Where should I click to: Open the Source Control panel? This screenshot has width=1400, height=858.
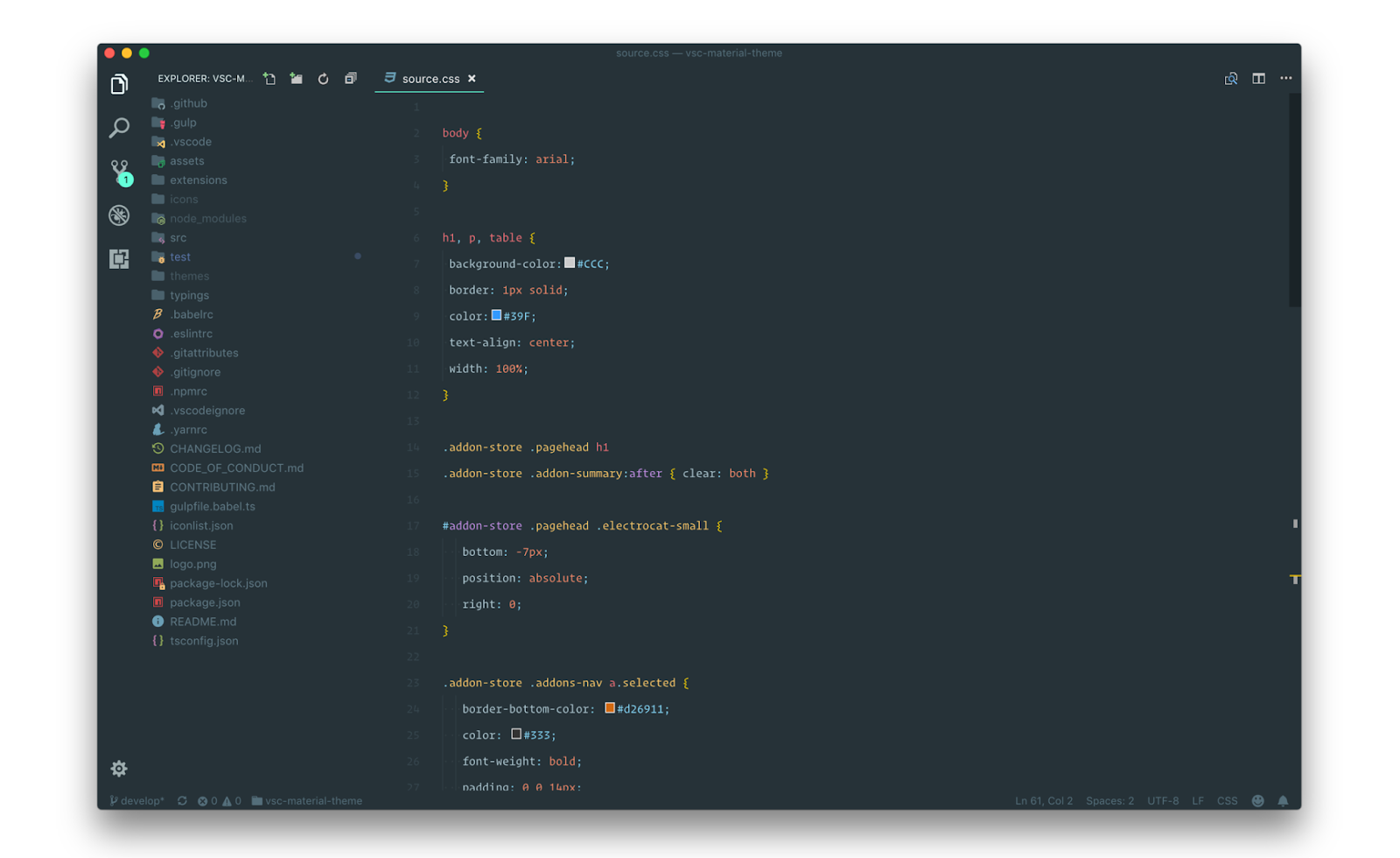[x=119, y=172]
